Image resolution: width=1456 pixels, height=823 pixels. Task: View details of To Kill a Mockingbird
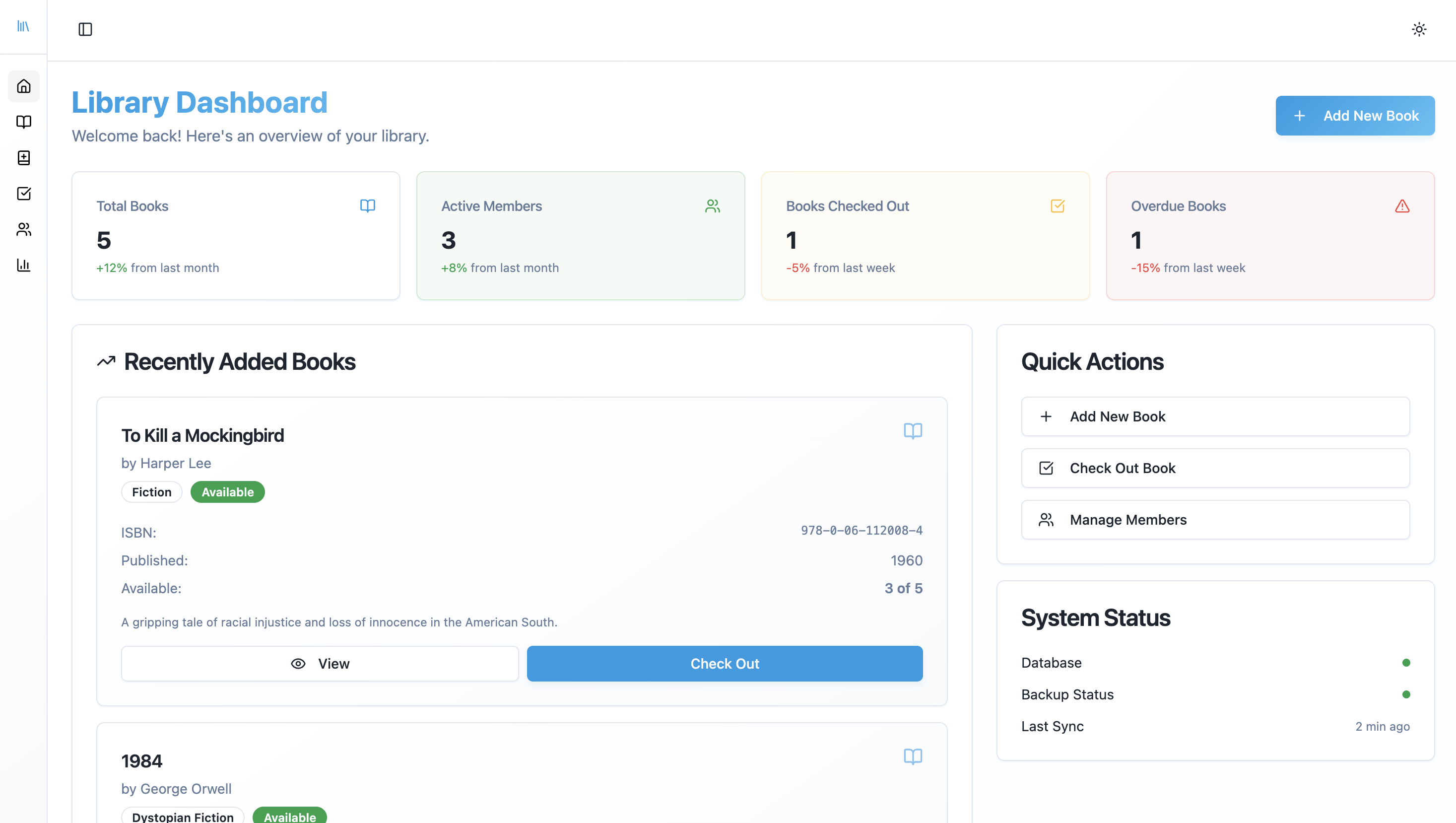coord(320,663)
